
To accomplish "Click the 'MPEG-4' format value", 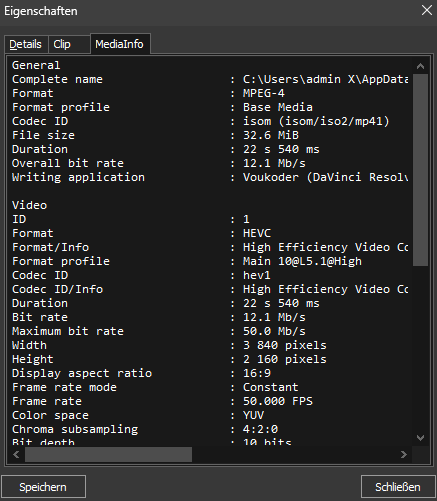I will coord(264,93).
